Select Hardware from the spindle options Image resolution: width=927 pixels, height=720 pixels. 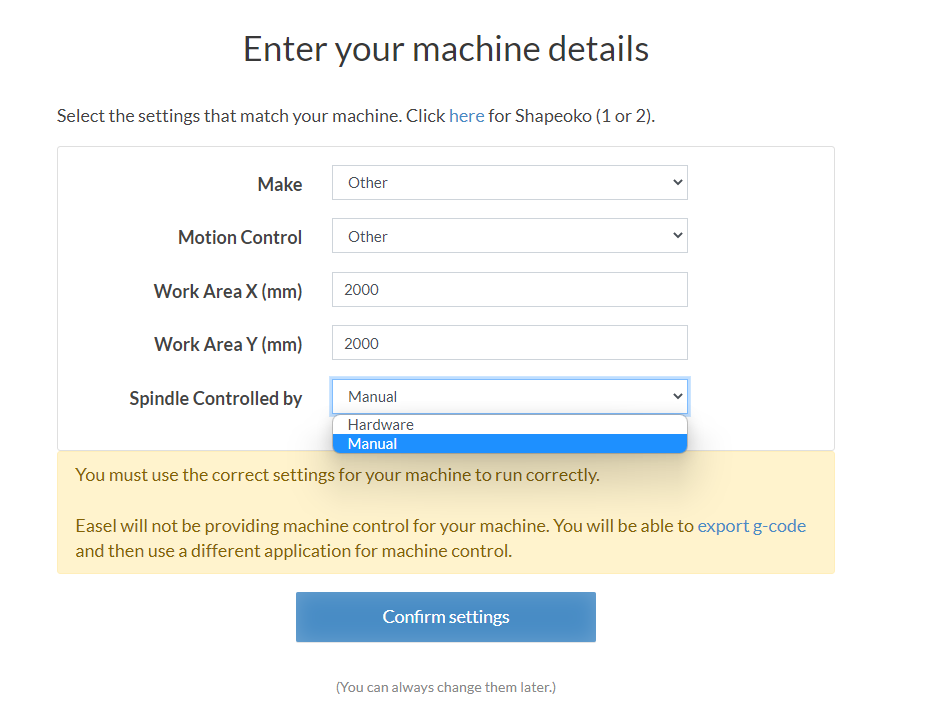pyautogui.click(x=381, y=425)
